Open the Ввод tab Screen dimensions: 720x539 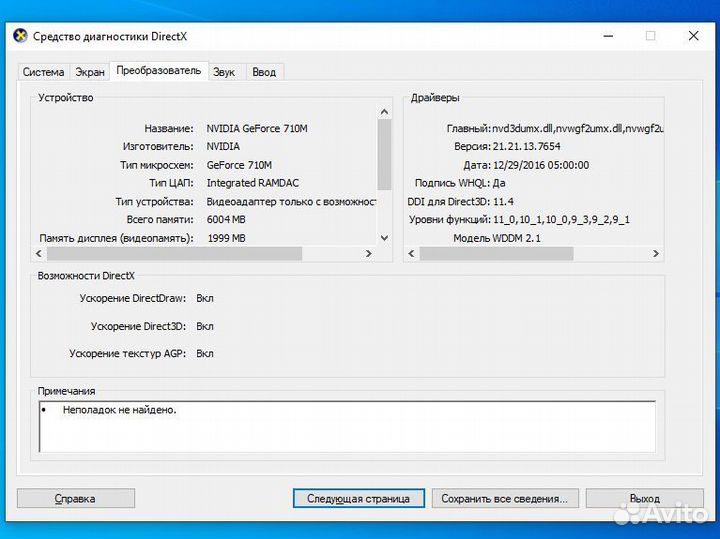[264, 72]
